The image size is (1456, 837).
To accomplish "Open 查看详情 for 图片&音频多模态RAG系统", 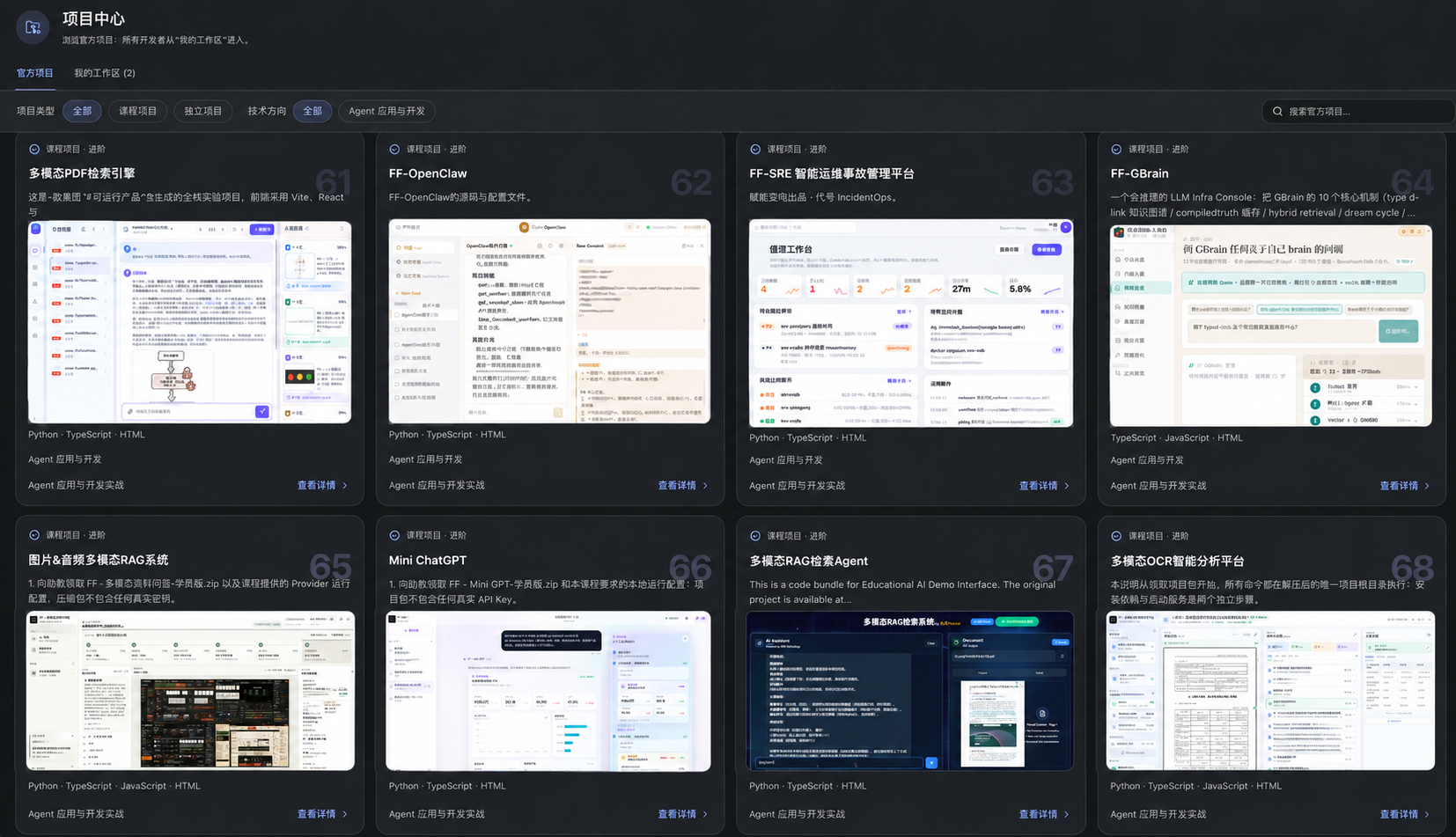I will 322,814.
